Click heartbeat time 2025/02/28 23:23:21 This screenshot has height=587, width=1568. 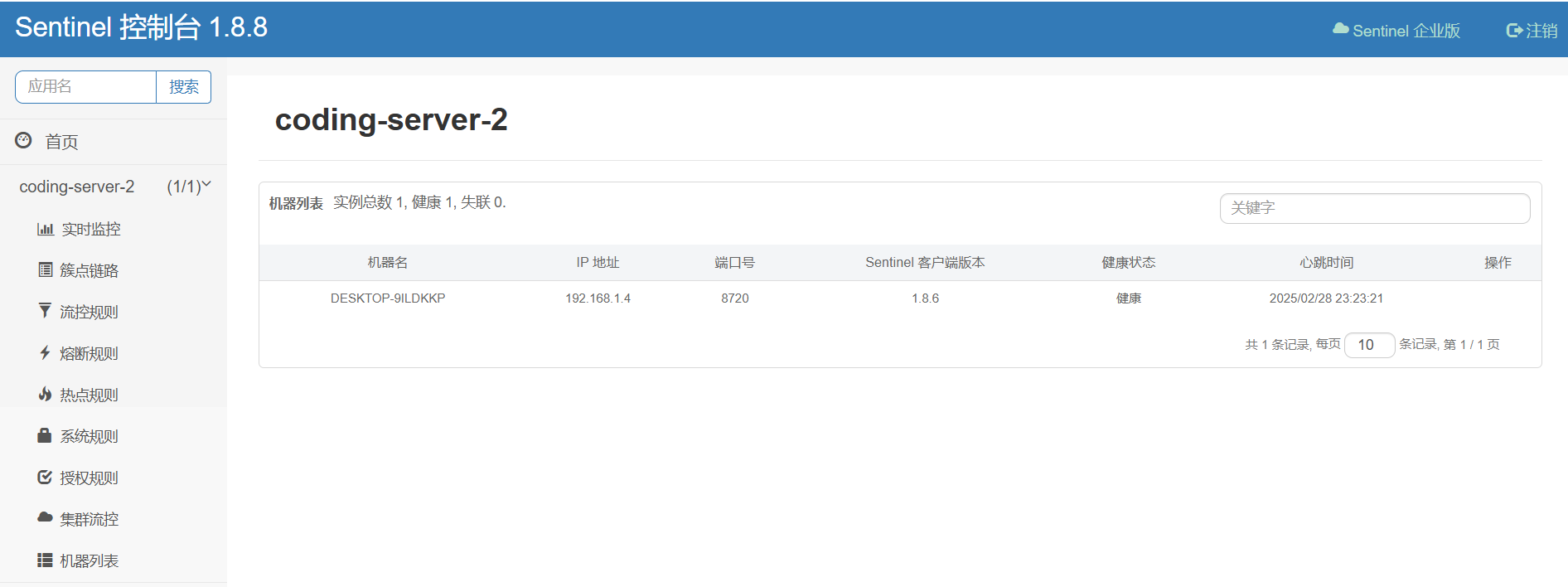[1326, 298]
